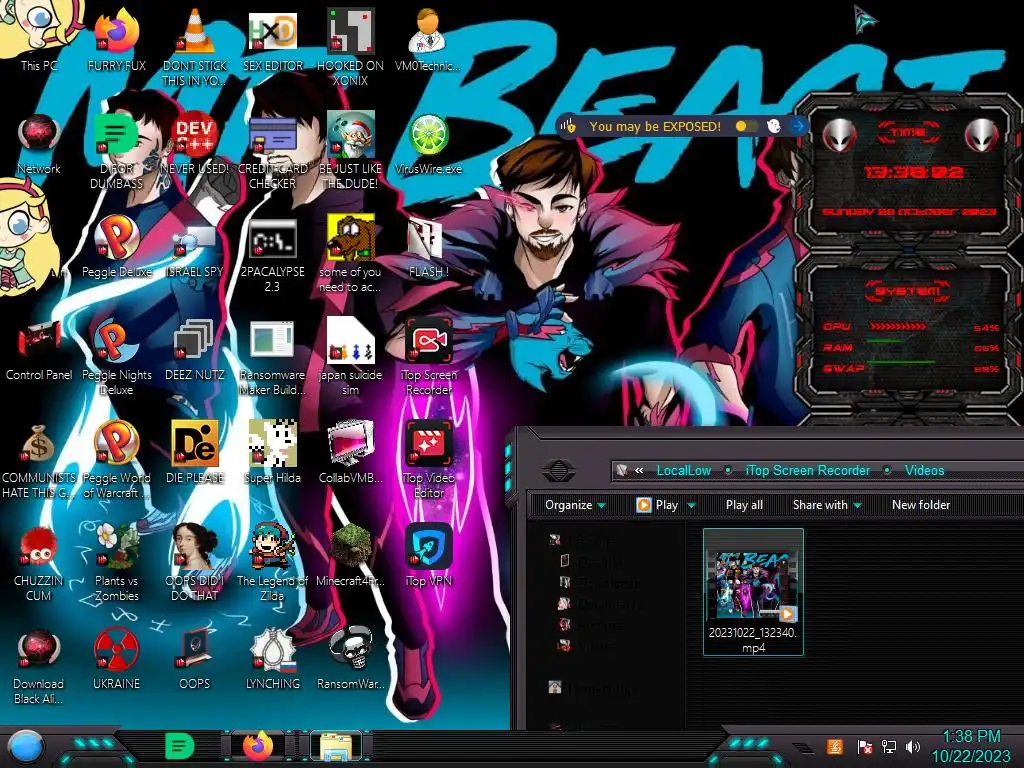1024x768 pixels.
Task: Switch to the File Explorer taskbar button
Action: point(336,746)
